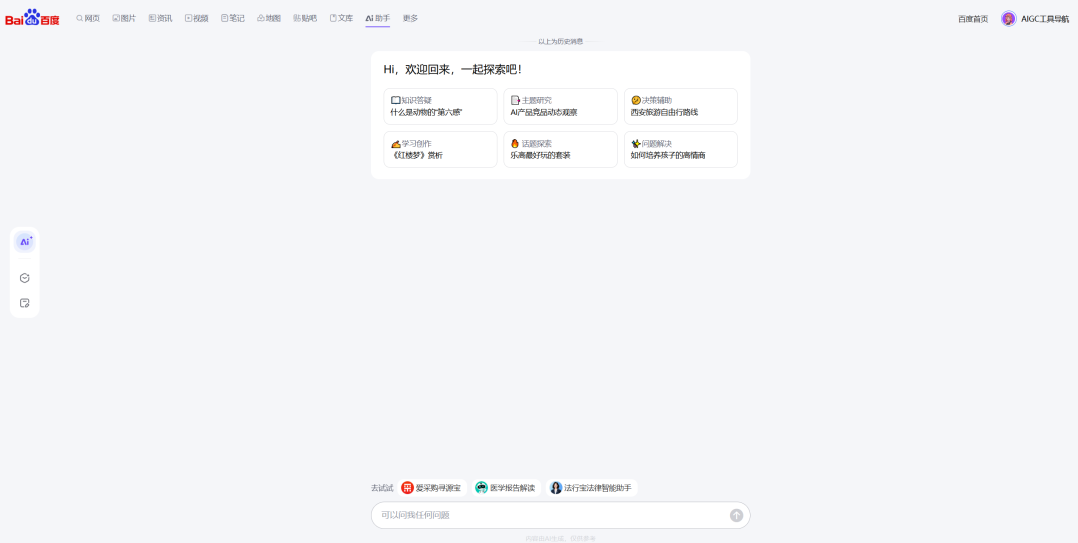Open the note edit icon in sidebar
The height and width of the screenshot is (543, 1078).
point(25,303)
